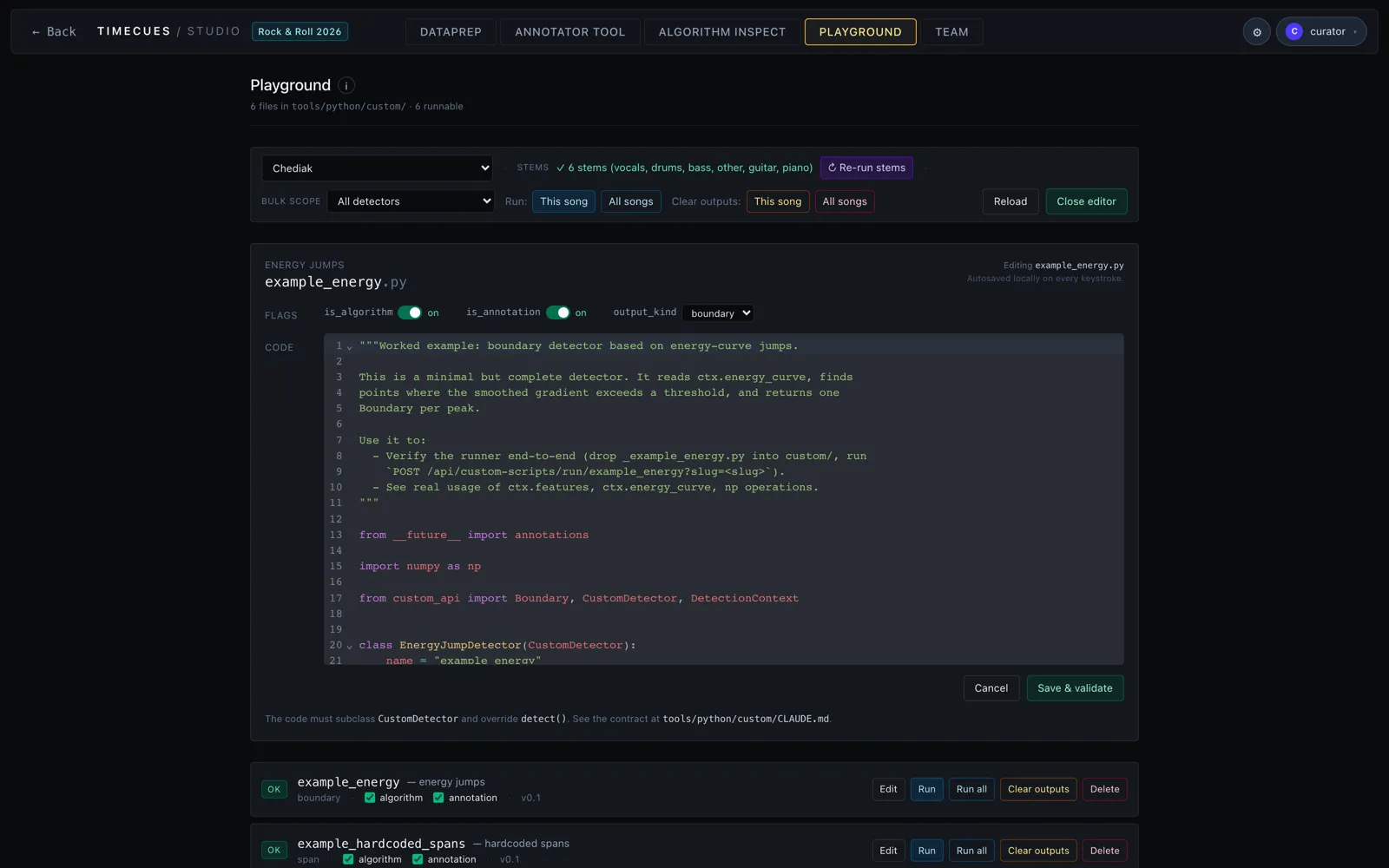Clear outputs for This song
Image resolution: width=1389 pixels, height=868 pixels.
tap(778, 201)
